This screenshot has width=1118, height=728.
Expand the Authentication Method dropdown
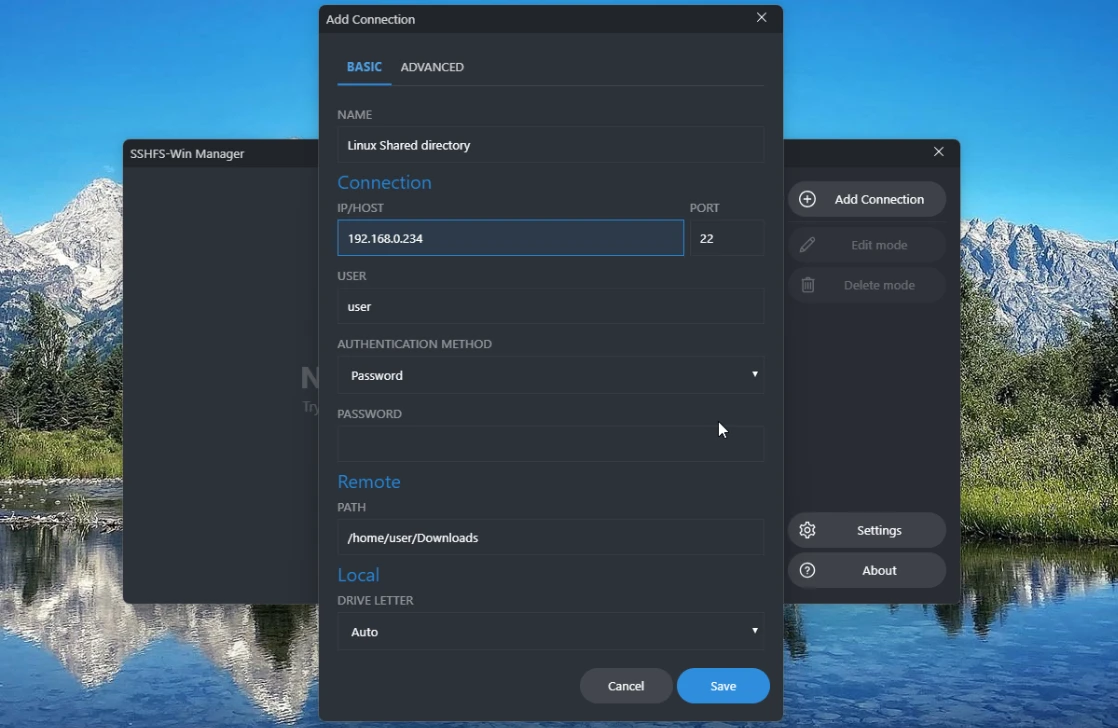point(550,376)
